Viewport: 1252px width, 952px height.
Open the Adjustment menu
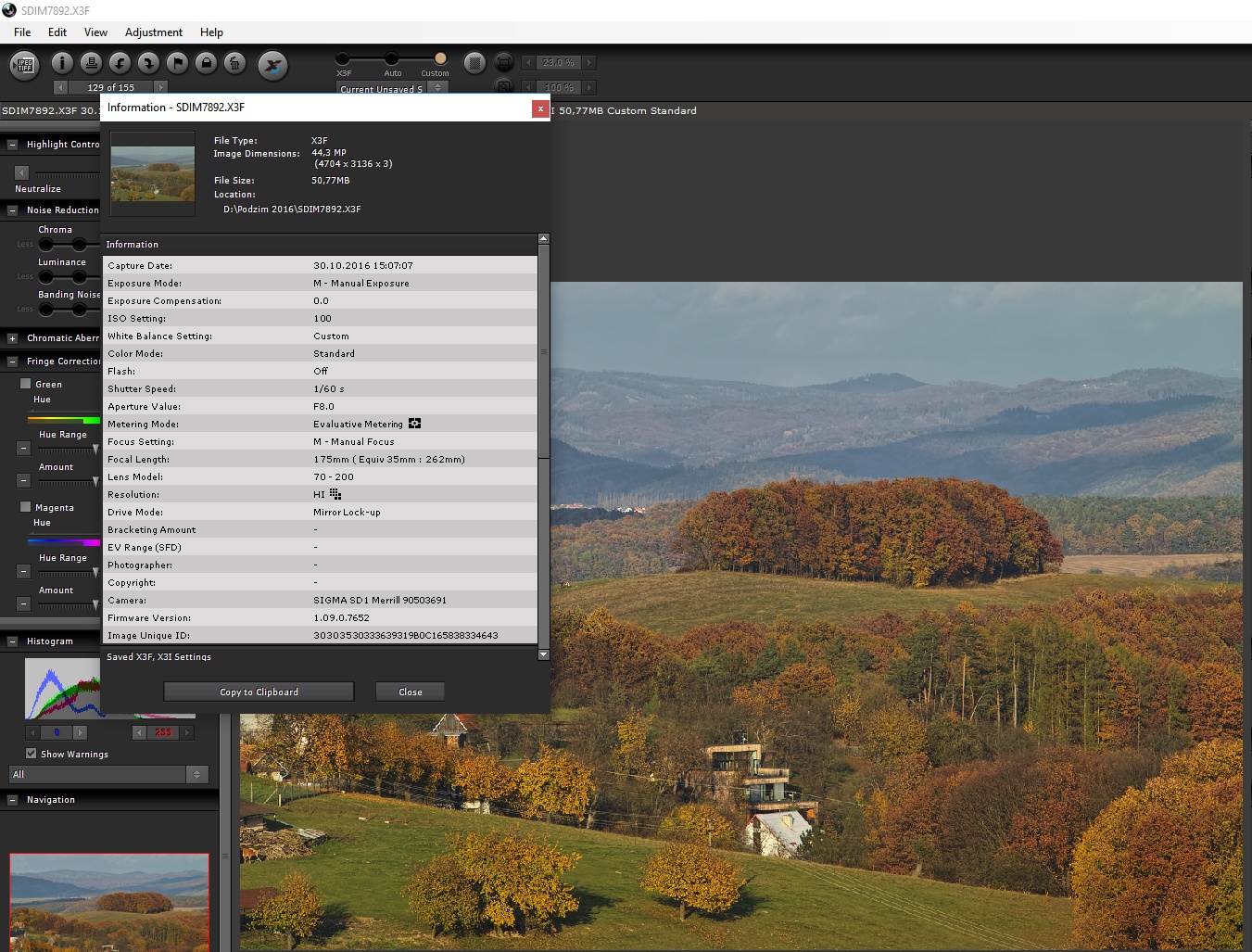pos(153,32)
